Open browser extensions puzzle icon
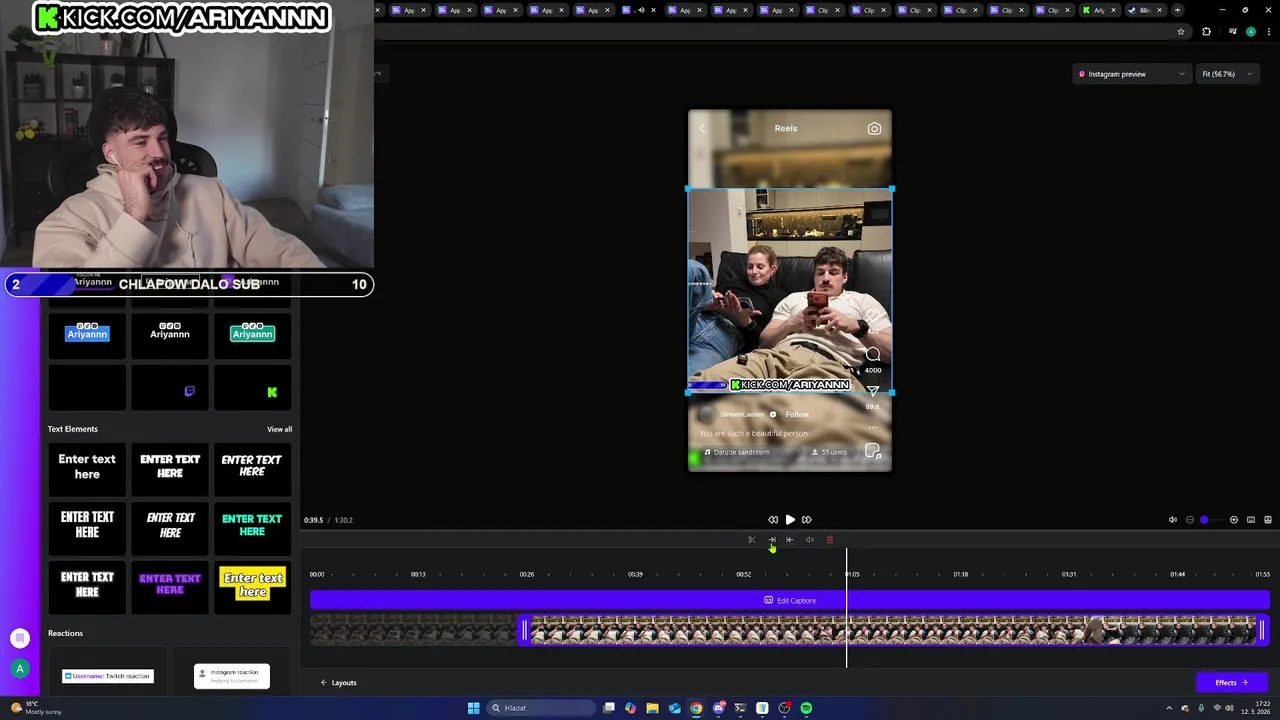Screen dimensions: 1280x720 click(x=1206, y=31)
